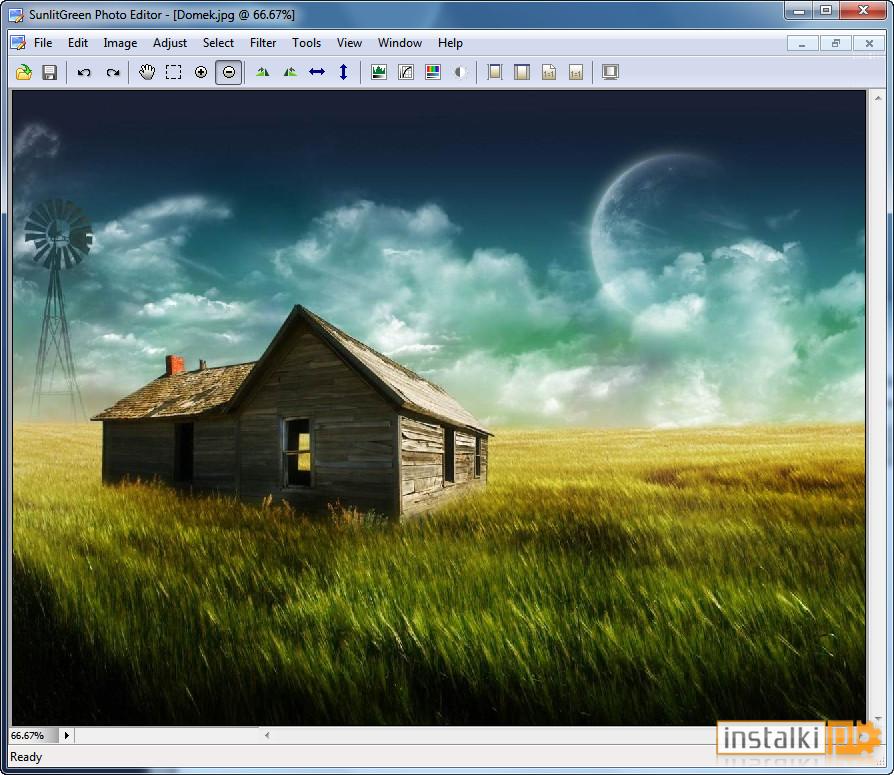Open the Levels histogram adjustment

click(x=379, y=72)
